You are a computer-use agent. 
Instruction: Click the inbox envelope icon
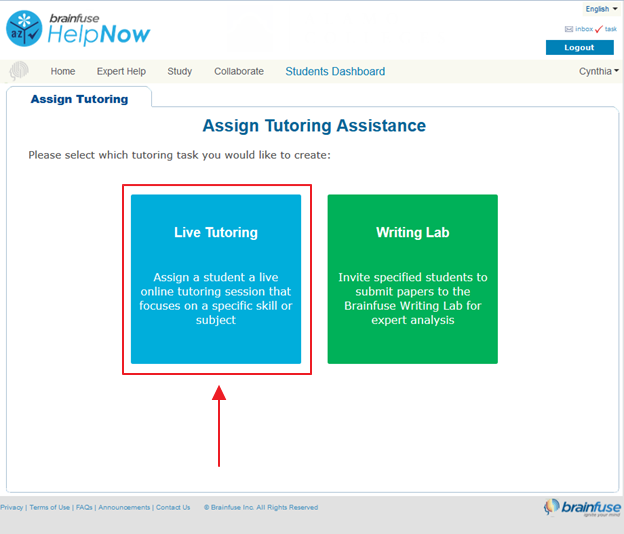569,29
